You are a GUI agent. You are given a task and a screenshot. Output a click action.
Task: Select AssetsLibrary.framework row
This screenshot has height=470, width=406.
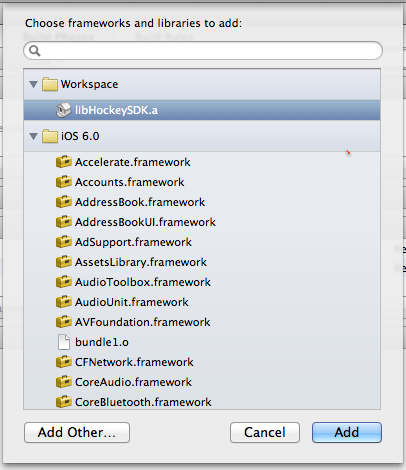click(202, 262)
